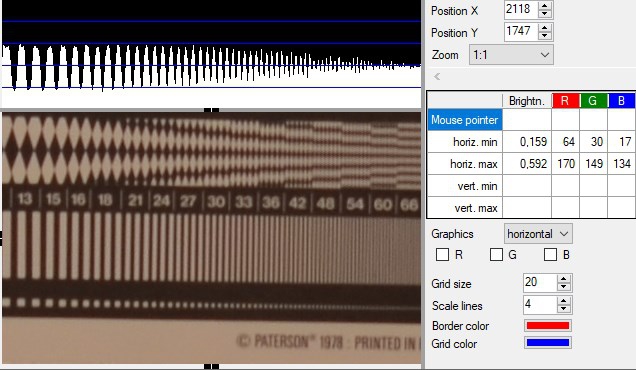Click the Position Y input field
This screenshot has height=370, width=636.
point(521,32)
